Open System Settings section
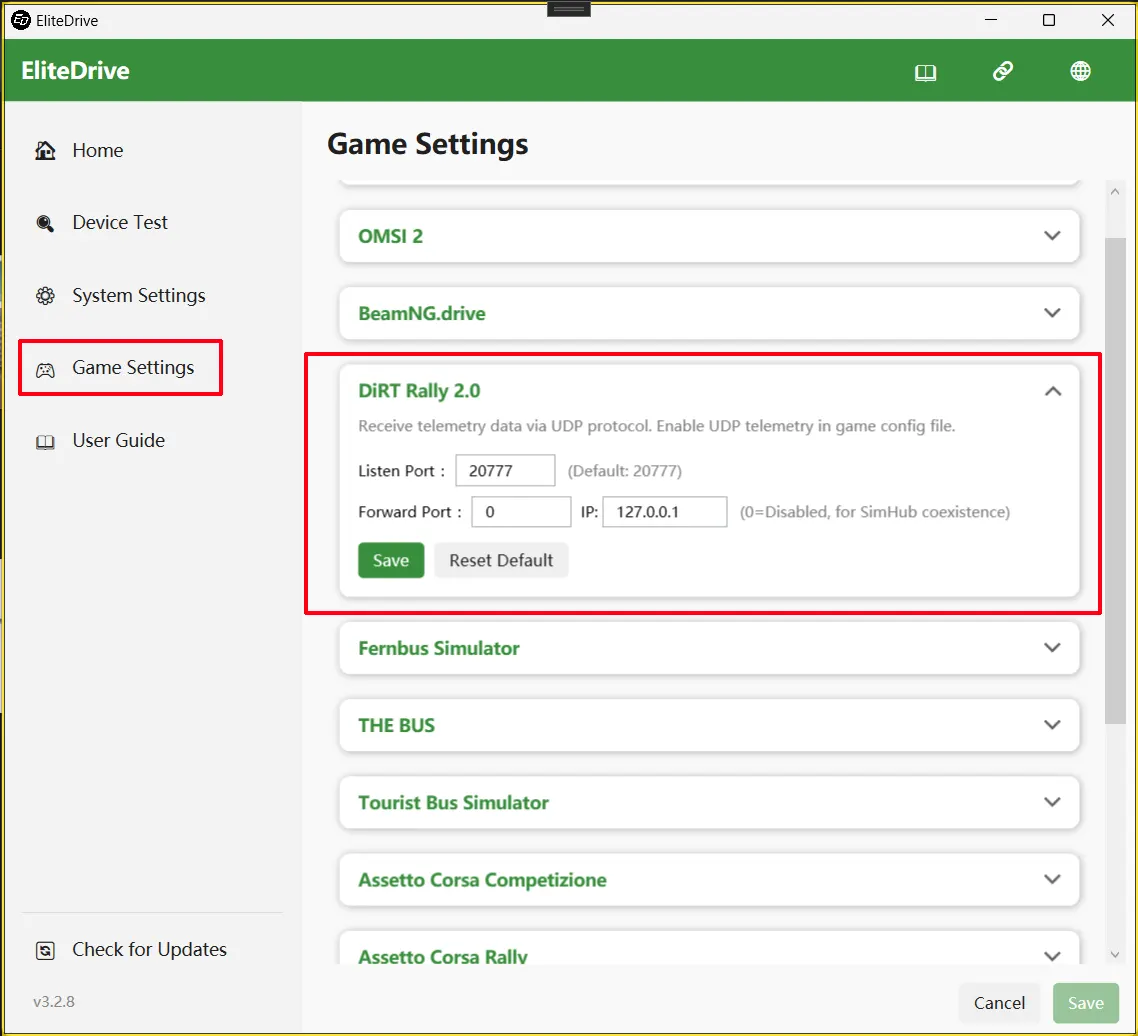1138x1036 pixels. (138, 295)
